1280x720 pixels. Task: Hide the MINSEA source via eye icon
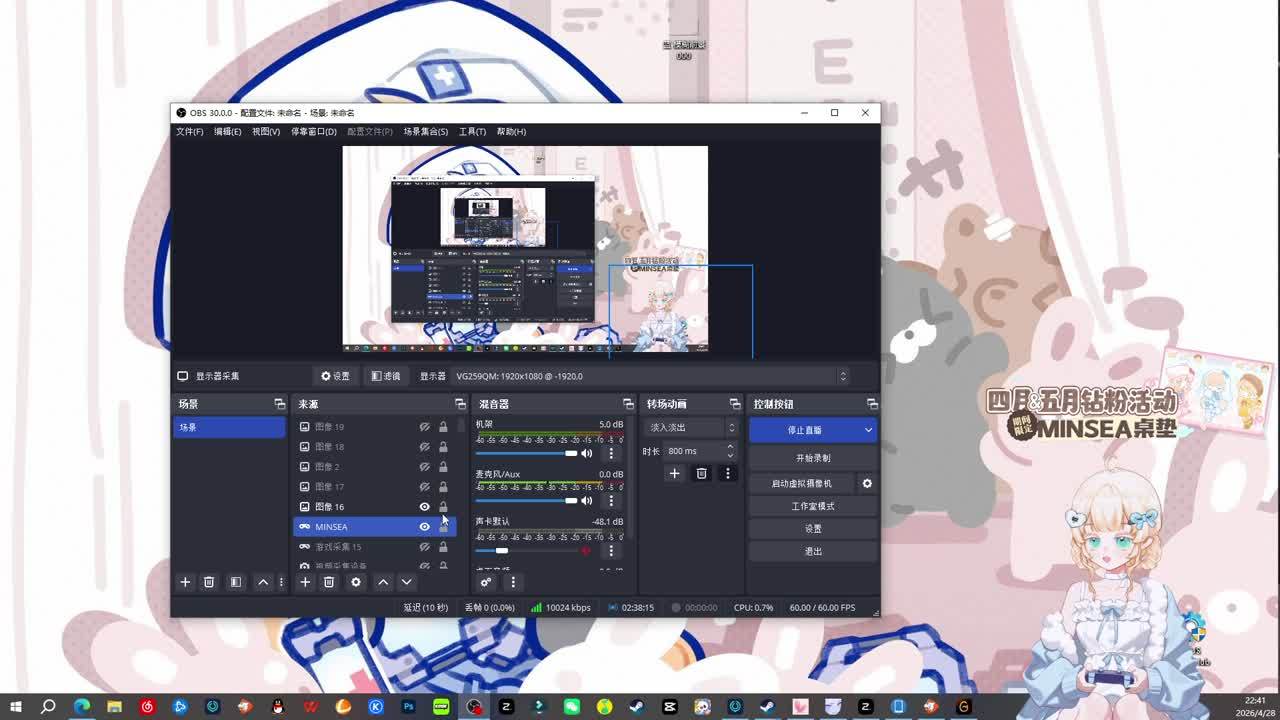tap(424, 527)
